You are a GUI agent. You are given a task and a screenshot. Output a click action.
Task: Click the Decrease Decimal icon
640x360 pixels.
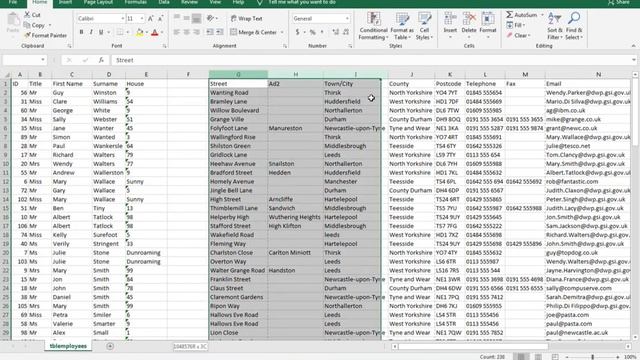tap(346, 32)
